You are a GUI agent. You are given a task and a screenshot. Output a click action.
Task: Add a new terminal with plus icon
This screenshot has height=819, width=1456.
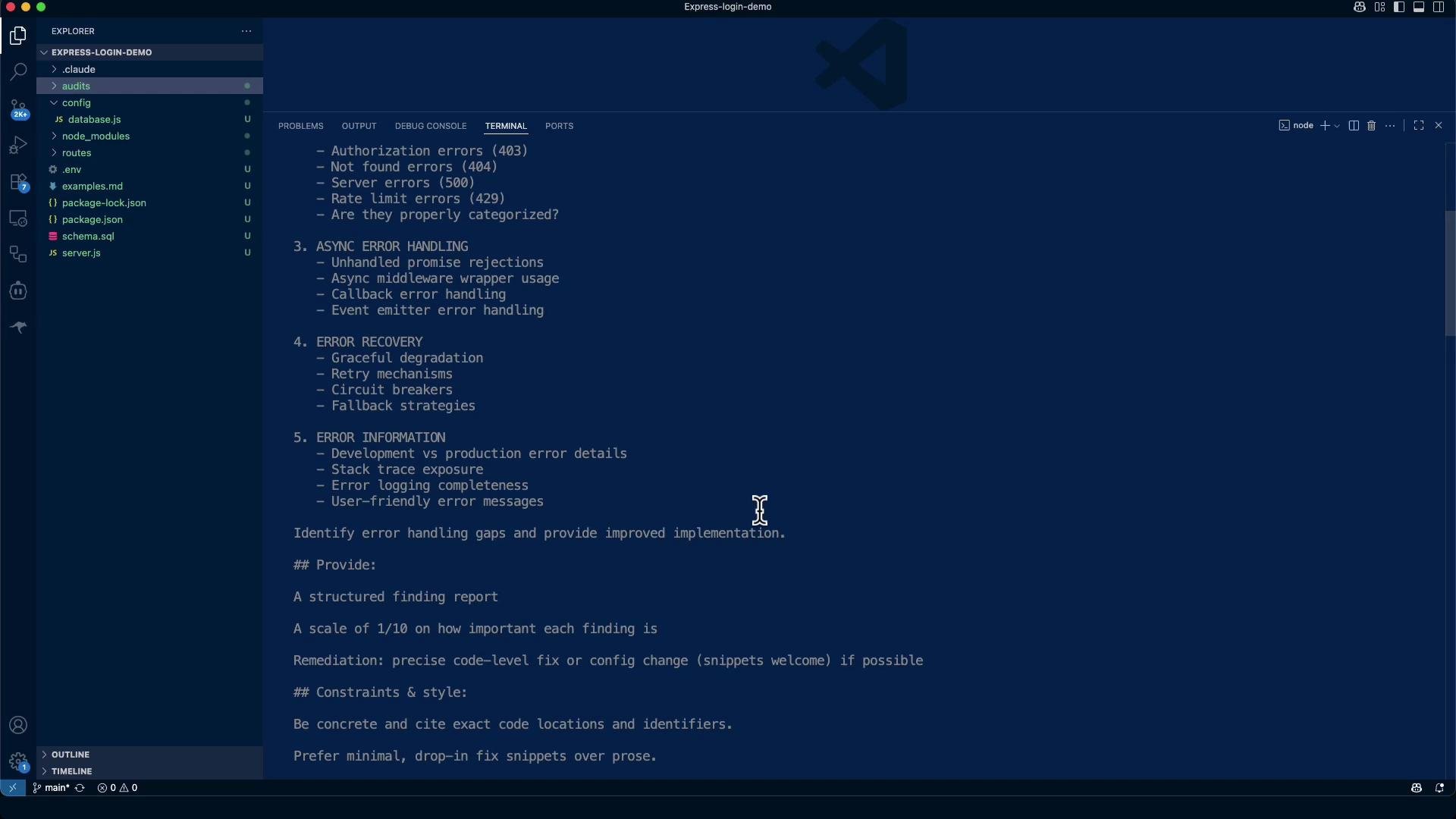[1325, 126]
